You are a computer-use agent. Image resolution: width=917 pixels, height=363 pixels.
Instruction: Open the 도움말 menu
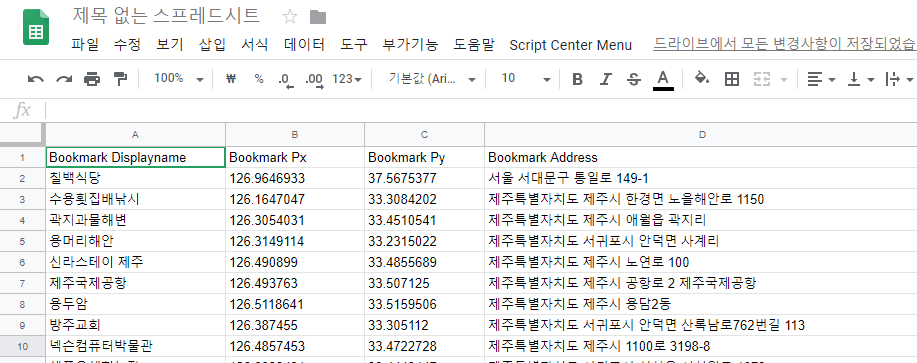(x=474, y=45)
